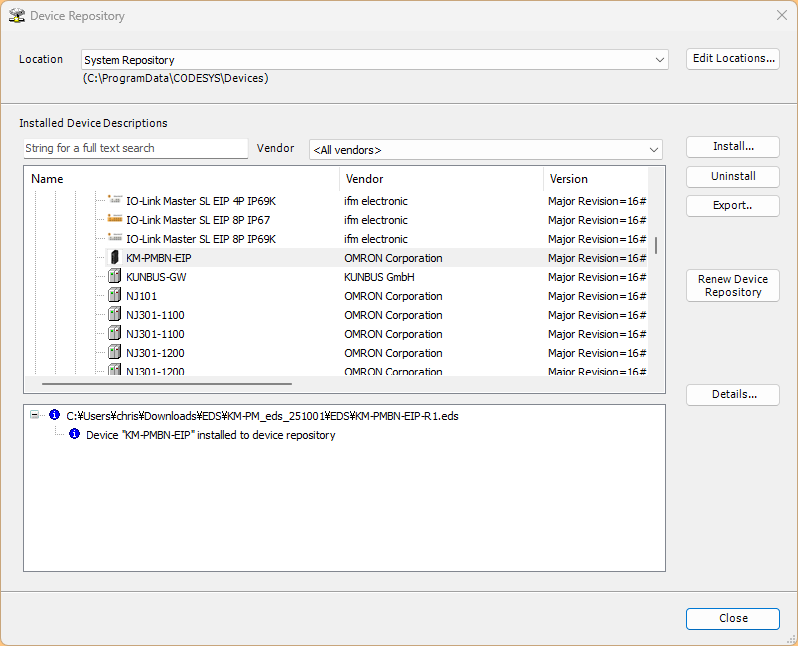Viewport: 798px width, 646px height.
Task: Click the NJ101 device icon
Action: [x=114, y=296]
